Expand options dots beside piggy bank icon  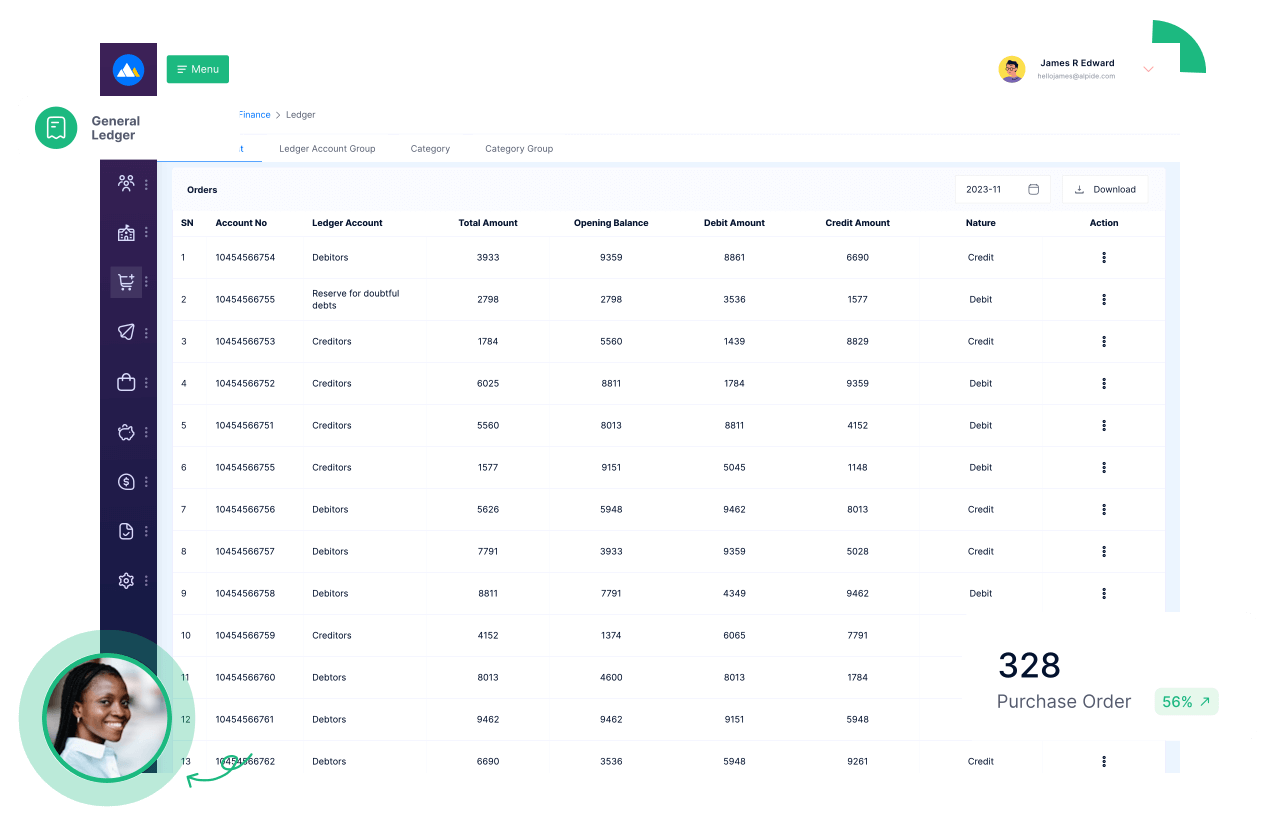pos(147,432)
